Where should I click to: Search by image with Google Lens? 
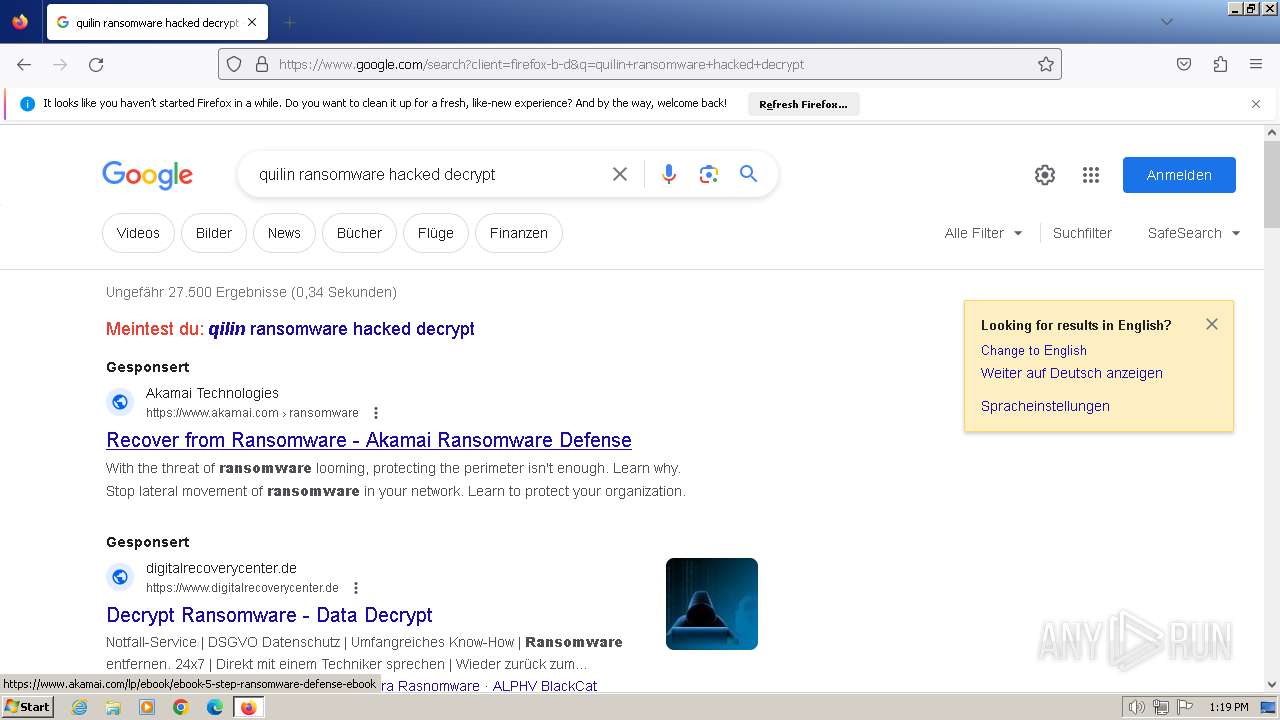tap(709, 174)
